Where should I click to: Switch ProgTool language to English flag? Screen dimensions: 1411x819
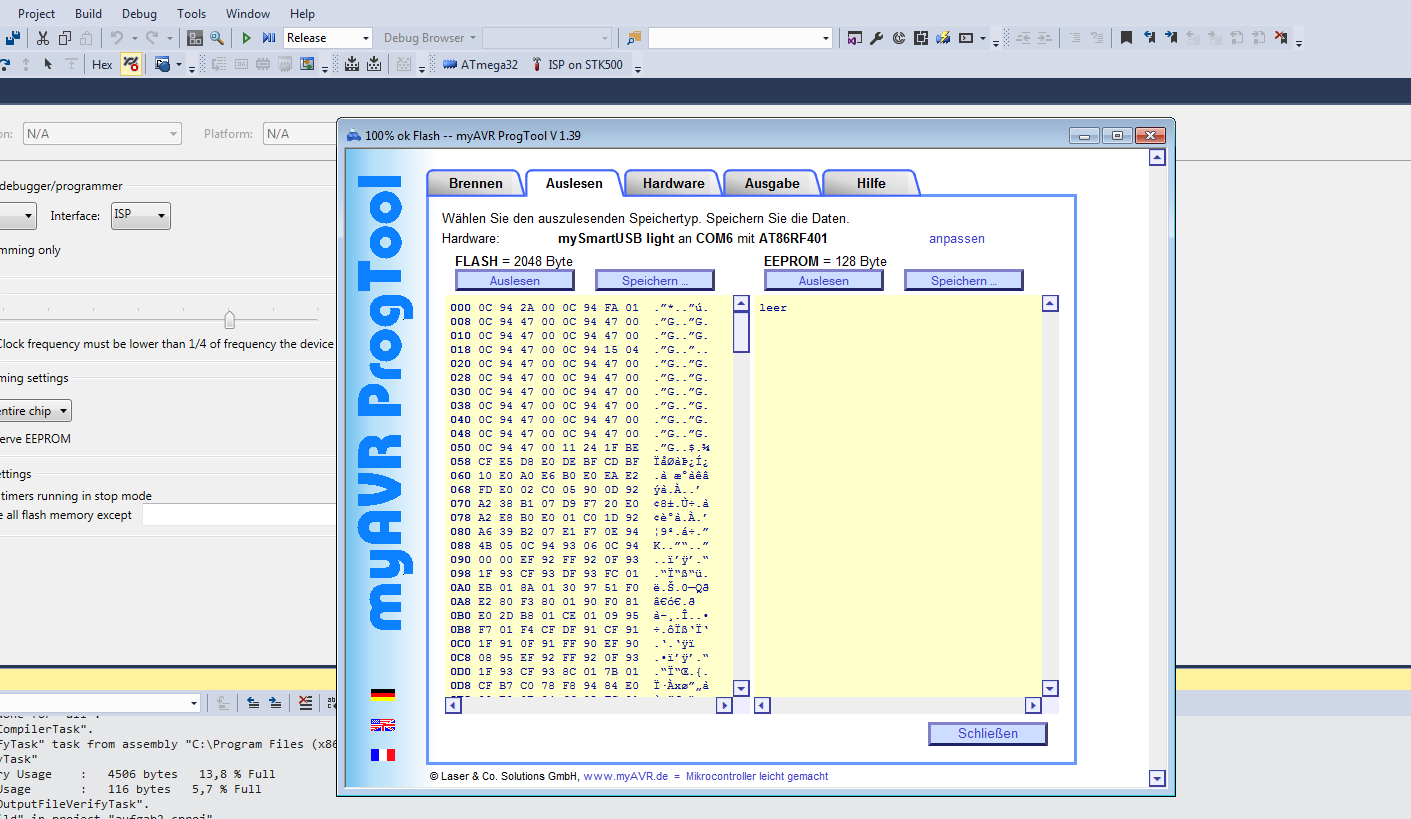(382, 725)
